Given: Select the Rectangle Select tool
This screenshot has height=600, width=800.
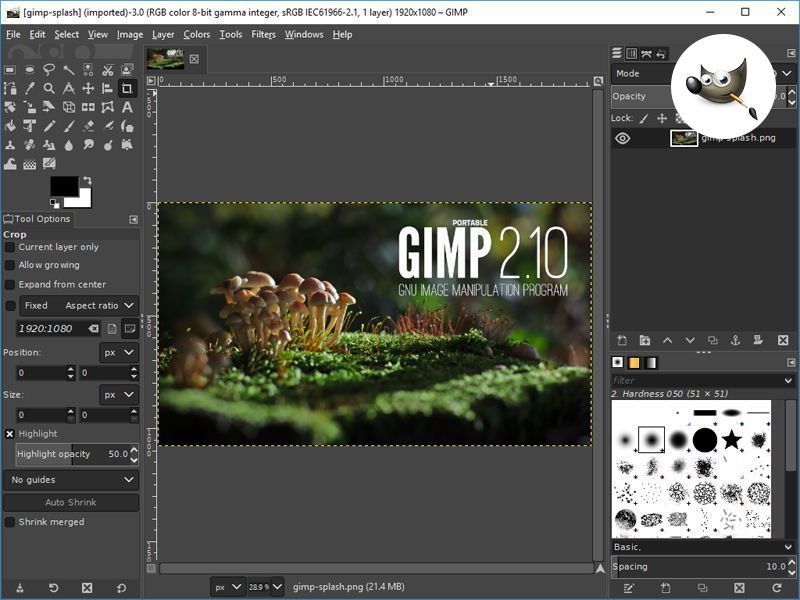Looking at the screenshot, I should (10, 69).
